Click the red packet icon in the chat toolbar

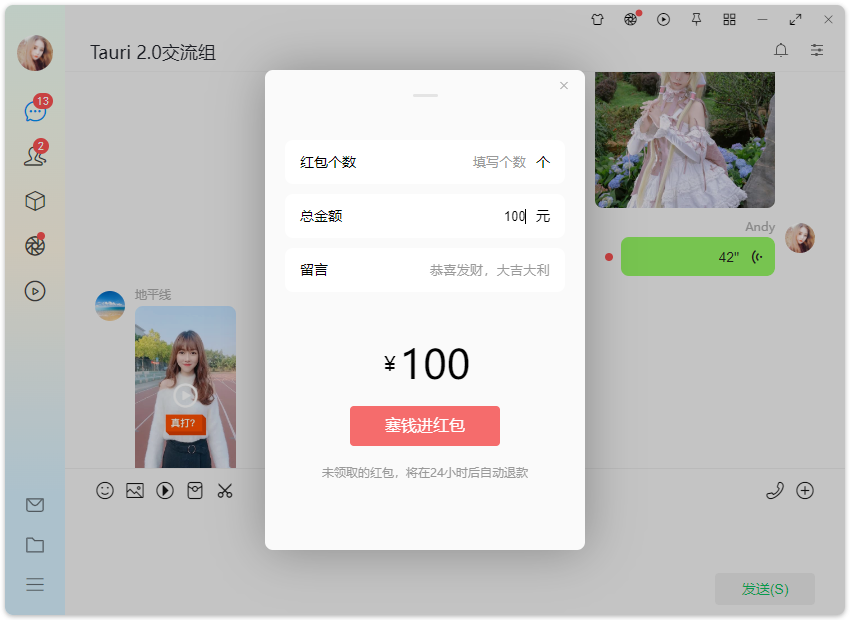click(x=195, y=490)
